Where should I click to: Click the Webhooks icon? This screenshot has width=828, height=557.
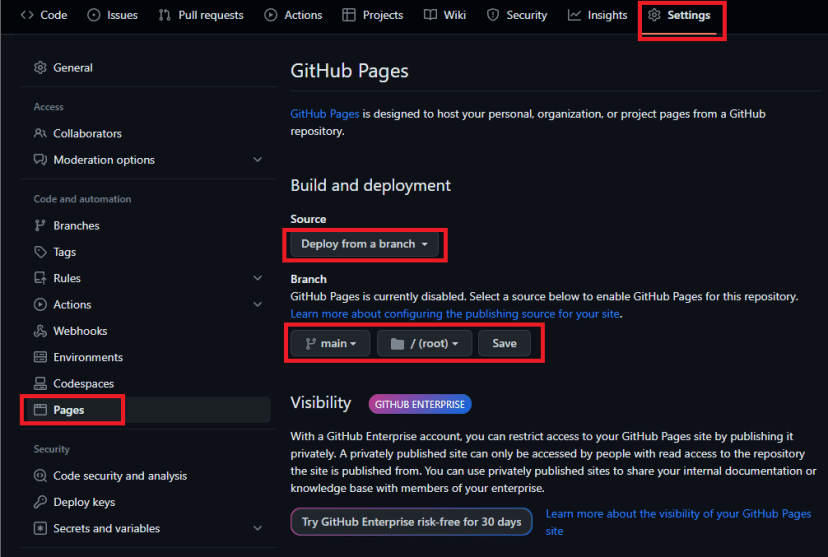(x=40, y=331)
